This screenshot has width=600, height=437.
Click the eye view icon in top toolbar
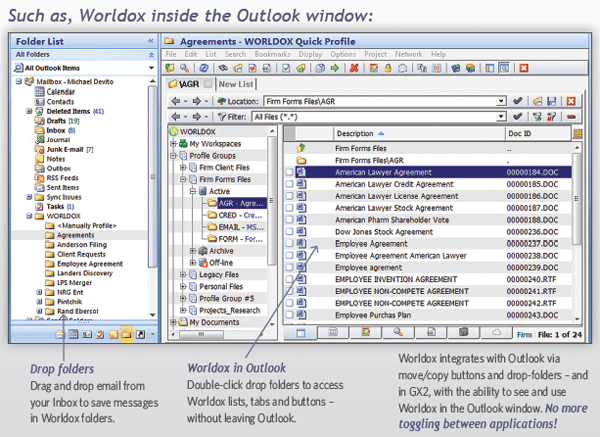click(x=223, y=68)
